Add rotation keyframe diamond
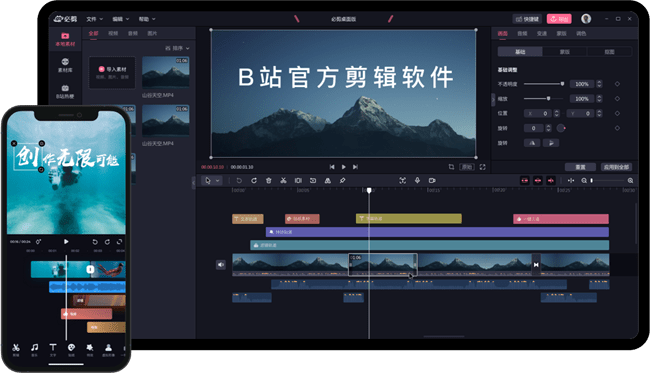 coord(617,128)
